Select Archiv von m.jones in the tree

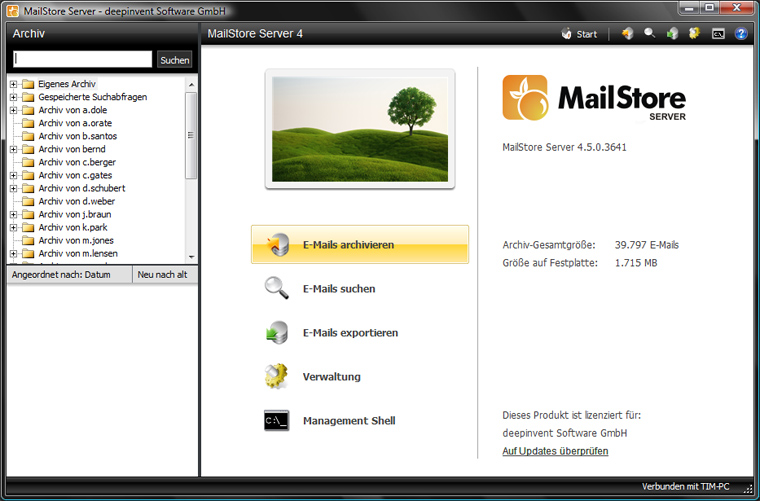(x=76, y=241)
